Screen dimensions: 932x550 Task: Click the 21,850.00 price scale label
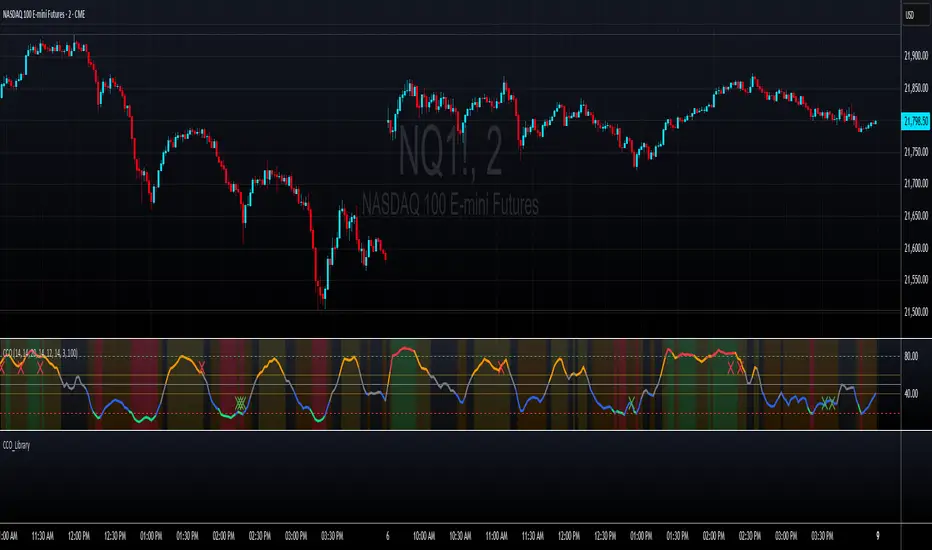tap(916, 88)
